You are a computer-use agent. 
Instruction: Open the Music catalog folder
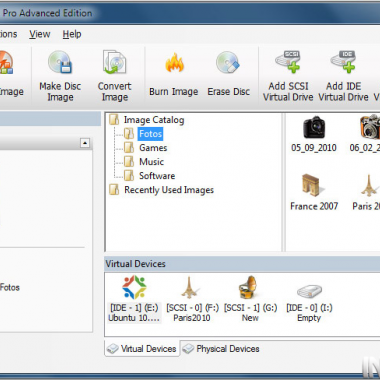coord(151,162)
